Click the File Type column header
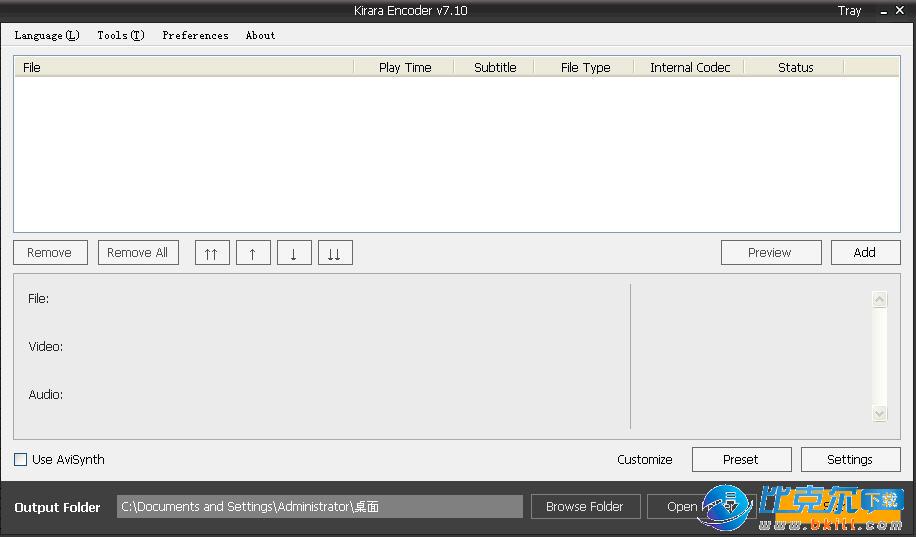 (584, 67)
